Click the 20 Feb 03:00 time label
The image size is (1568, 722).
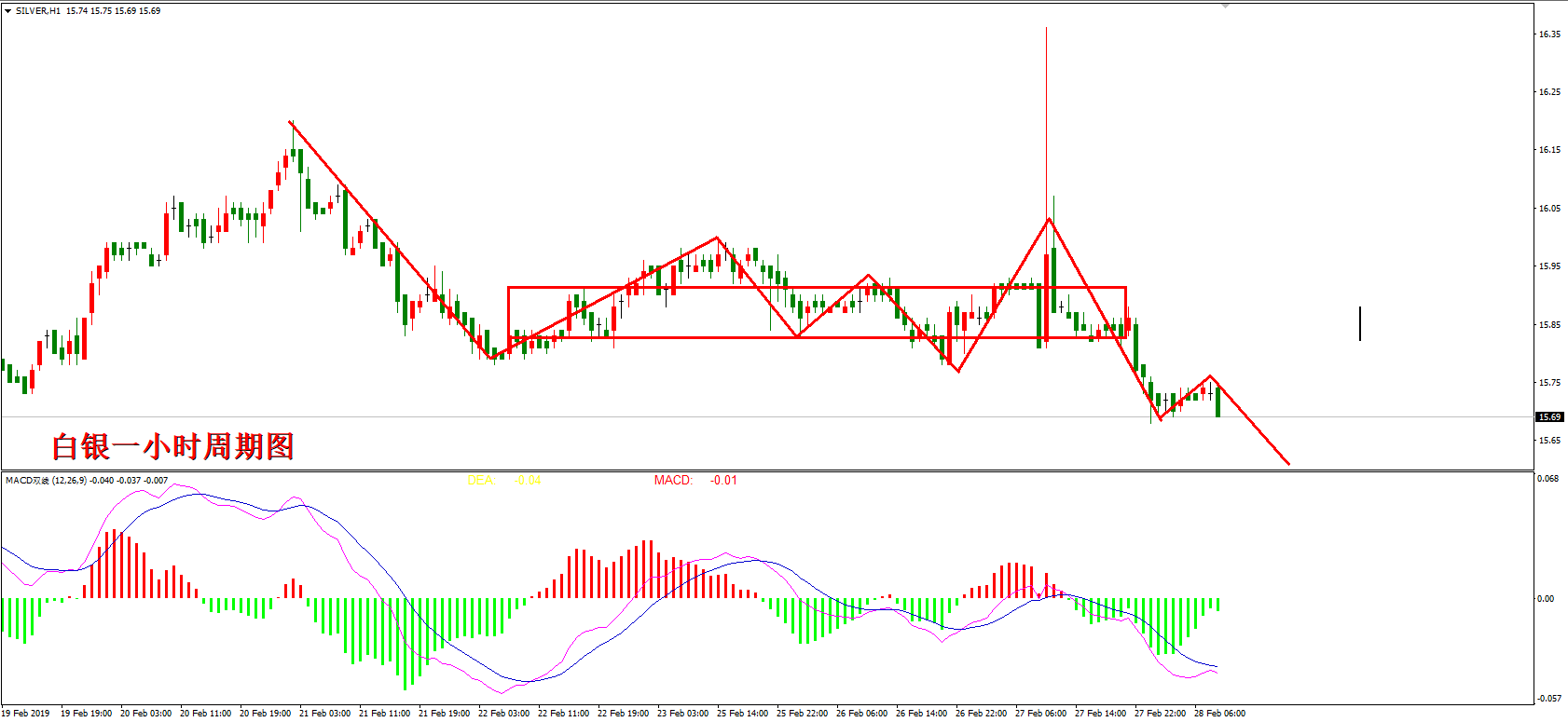tap(145, 714)
